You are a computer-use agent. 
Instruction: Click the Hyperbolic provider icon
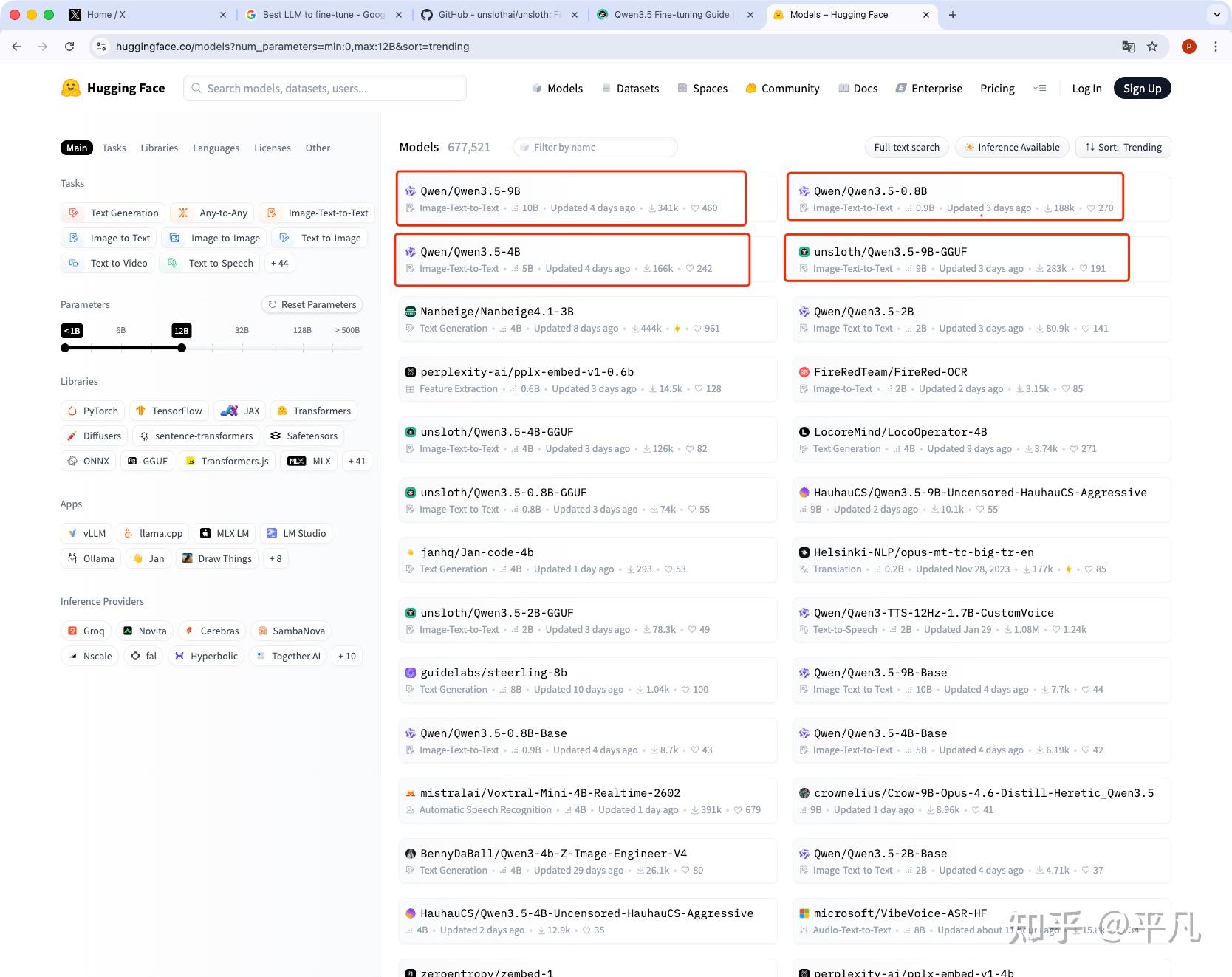179,656
